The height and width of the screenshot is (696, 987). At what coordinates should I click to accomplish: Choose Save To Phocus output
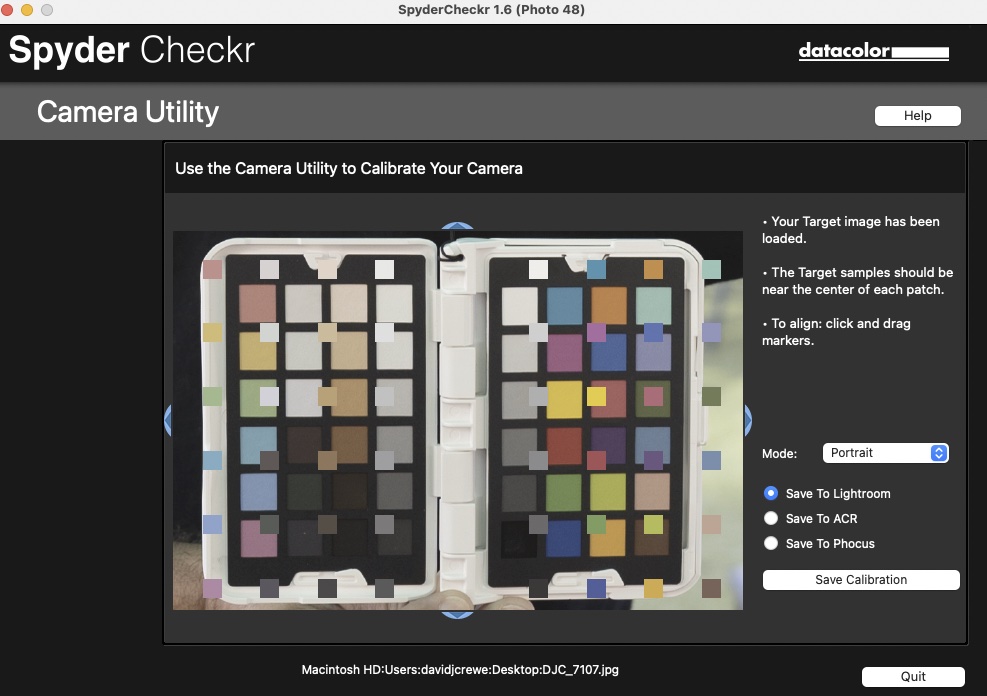771,543
